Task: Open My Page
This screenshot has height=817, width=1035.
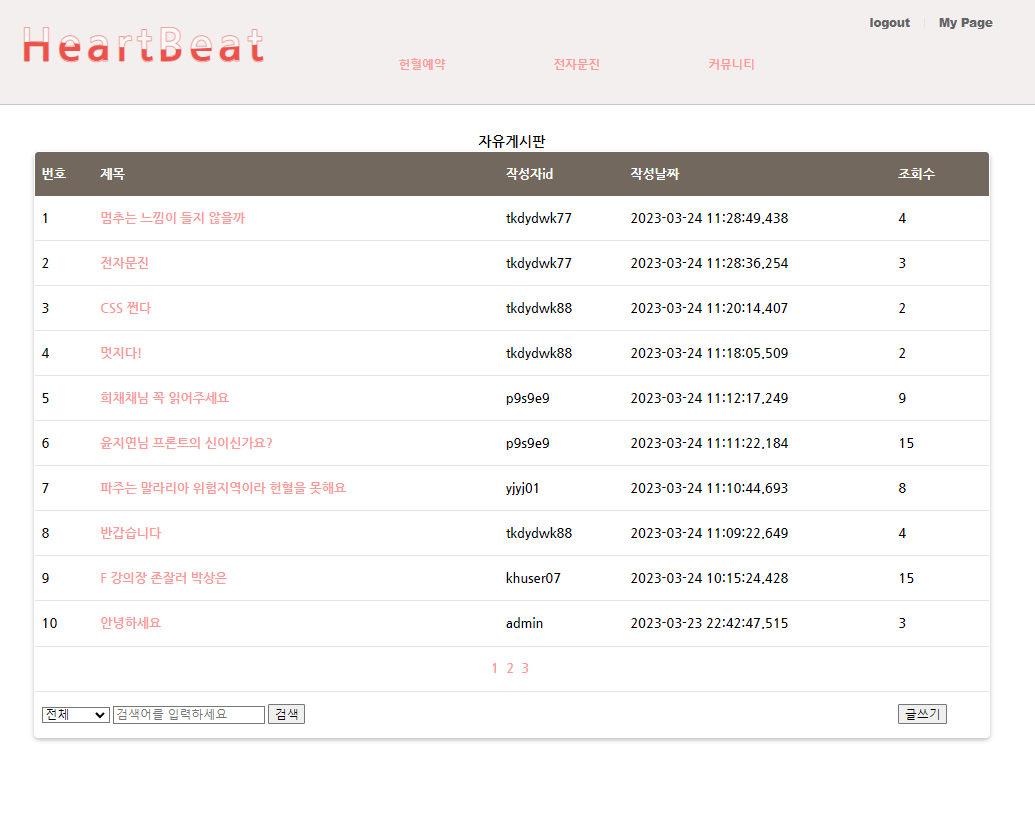Action: (964, 22)
